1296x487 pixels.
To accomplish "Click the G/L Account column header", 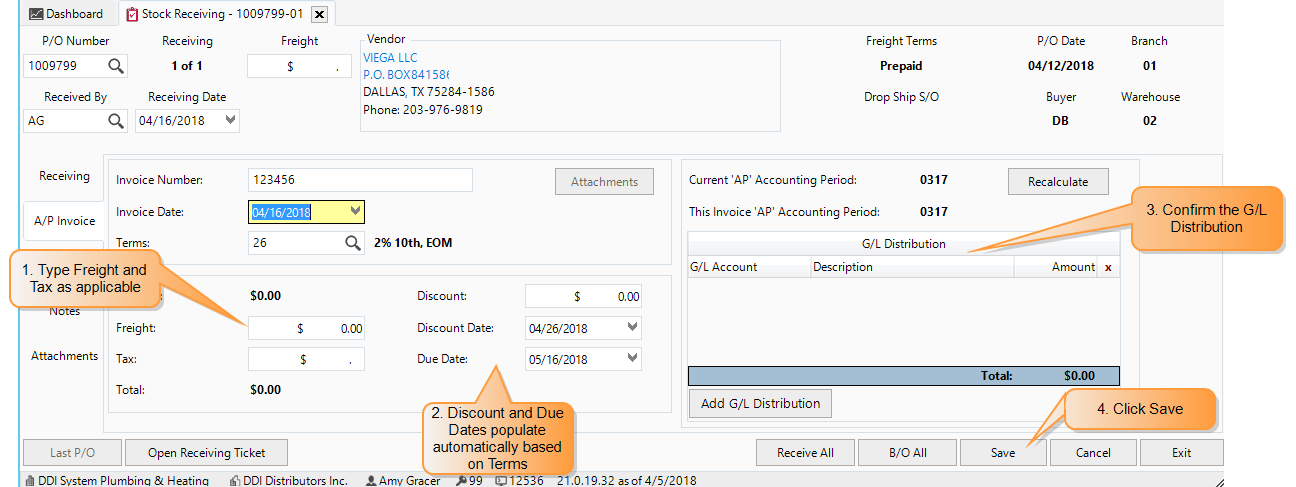I will 748,267.
